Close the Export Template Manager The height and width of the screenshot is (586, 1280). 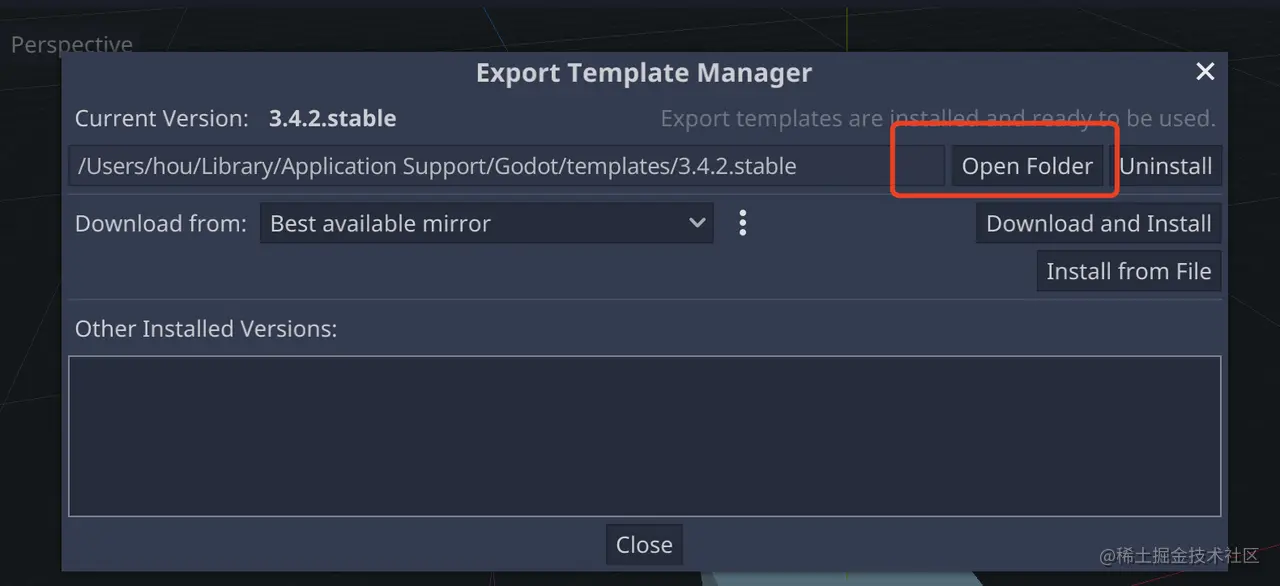pos(644,544)
